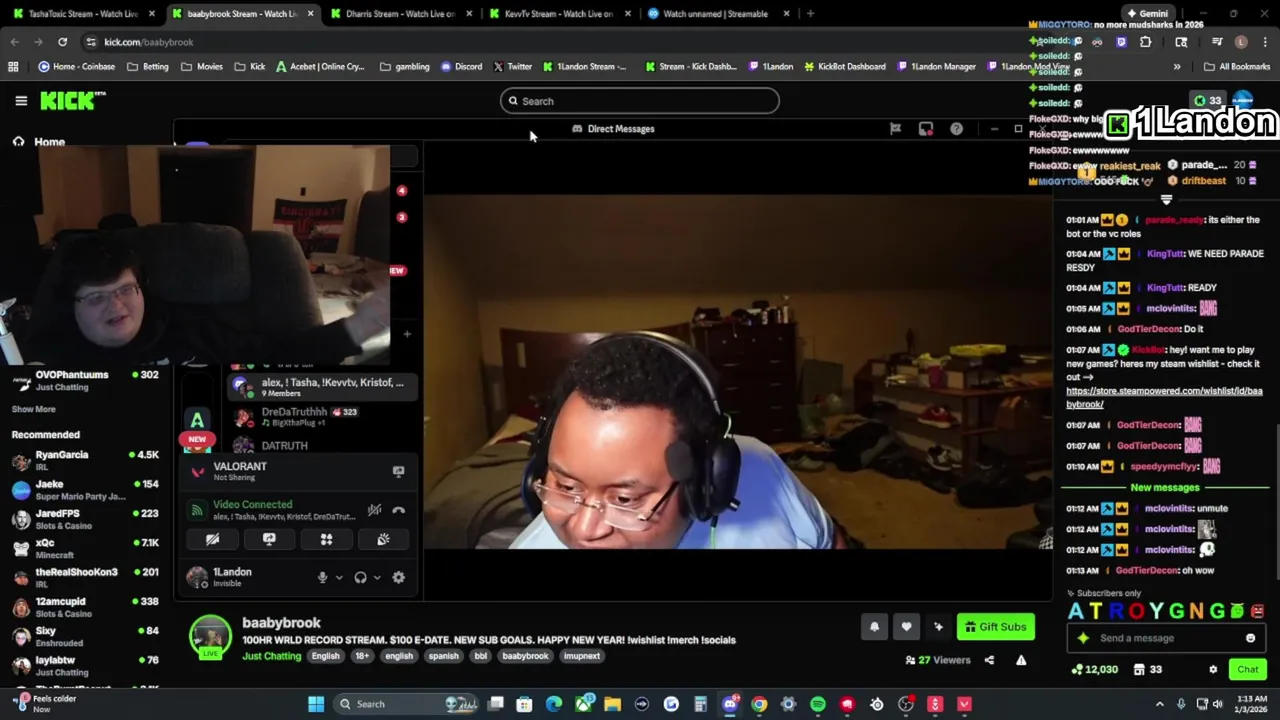This screenshot has width=1280, height=720.
Task: Open headphone output options dropdown
Action: [377, 578]
